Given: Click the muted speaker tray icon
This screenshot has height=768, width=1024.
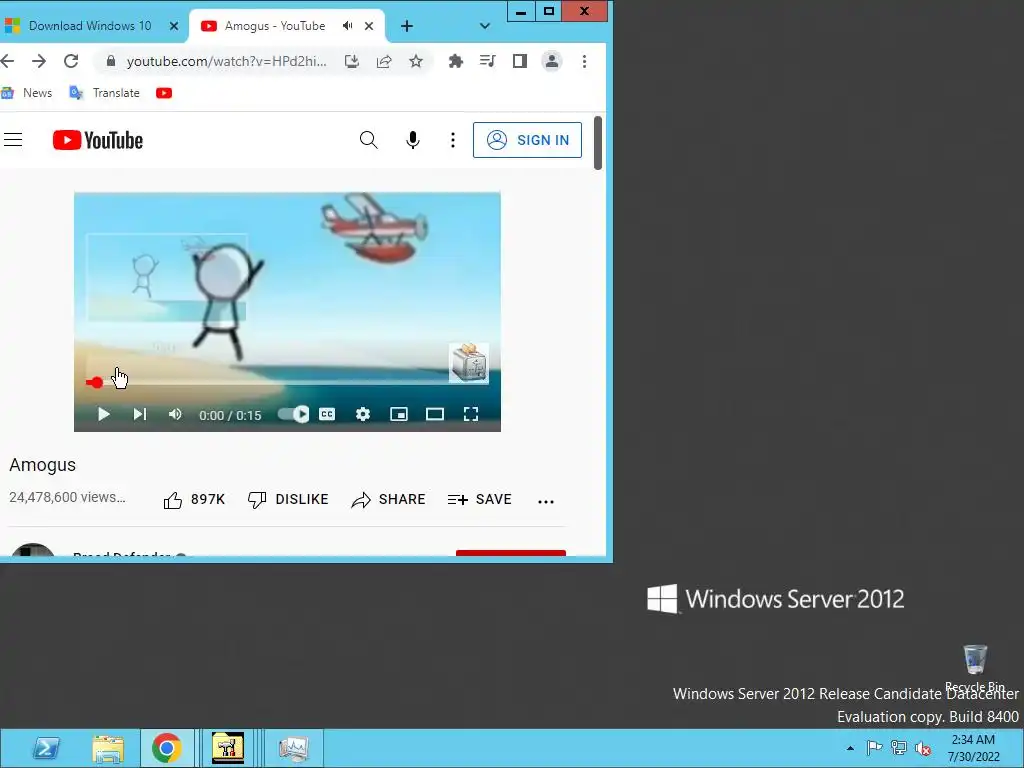Looking at the screenshot, I should 923,748.
